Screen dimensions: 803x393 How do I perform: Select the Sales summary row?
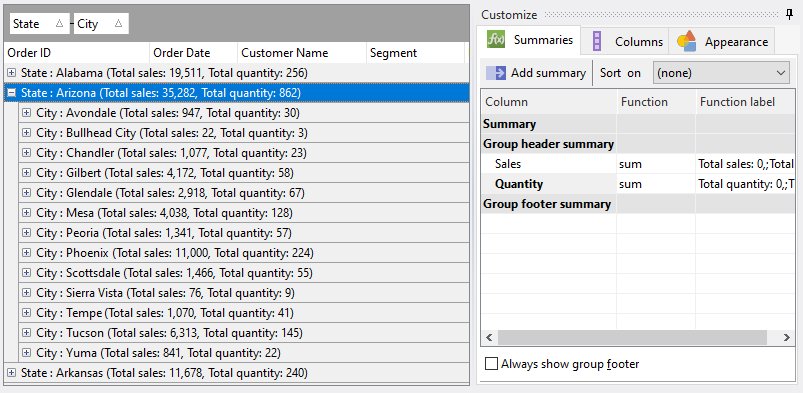tap(638, 164)
